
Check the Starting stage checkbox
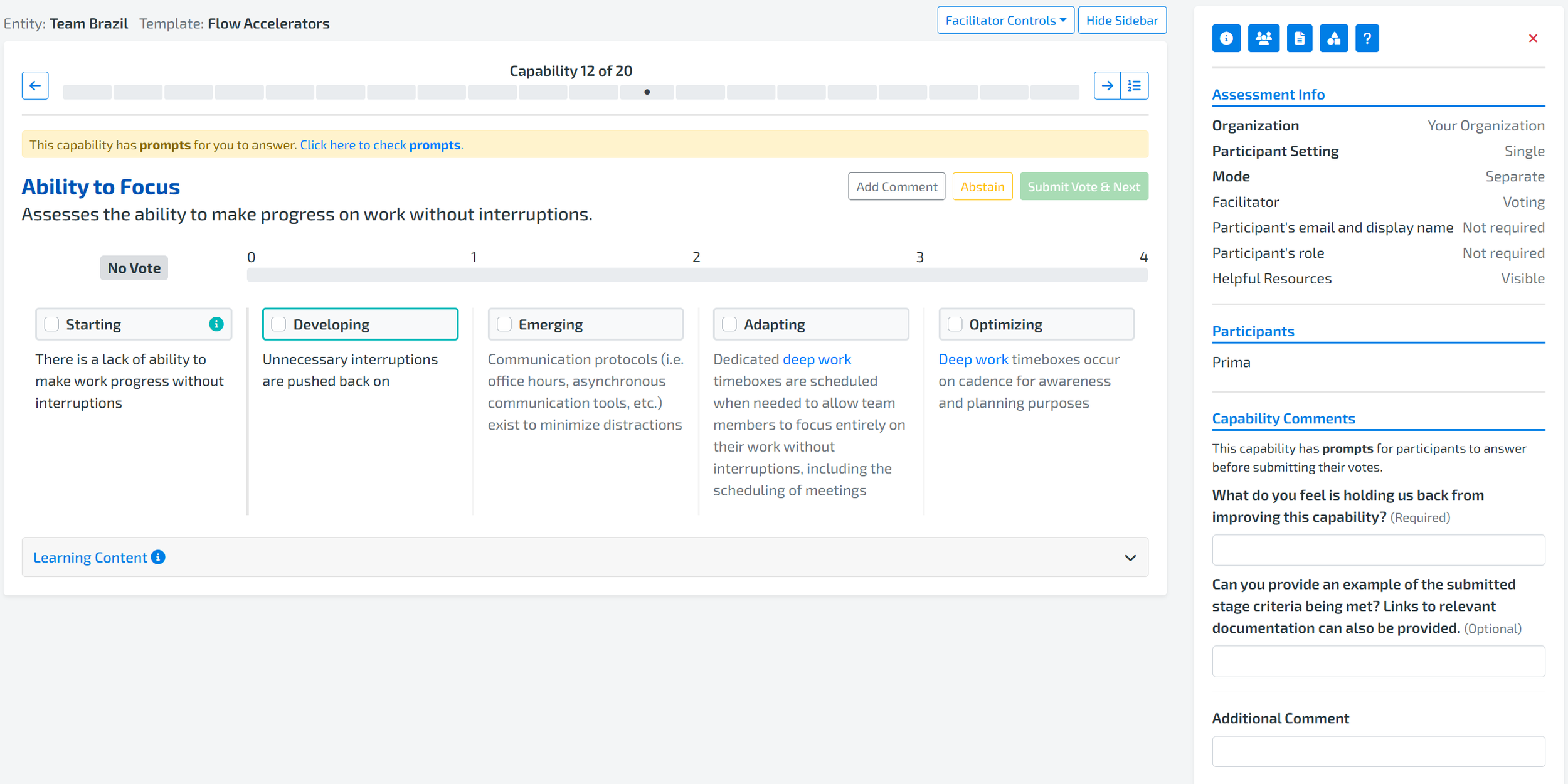click(x=52, y=324)
